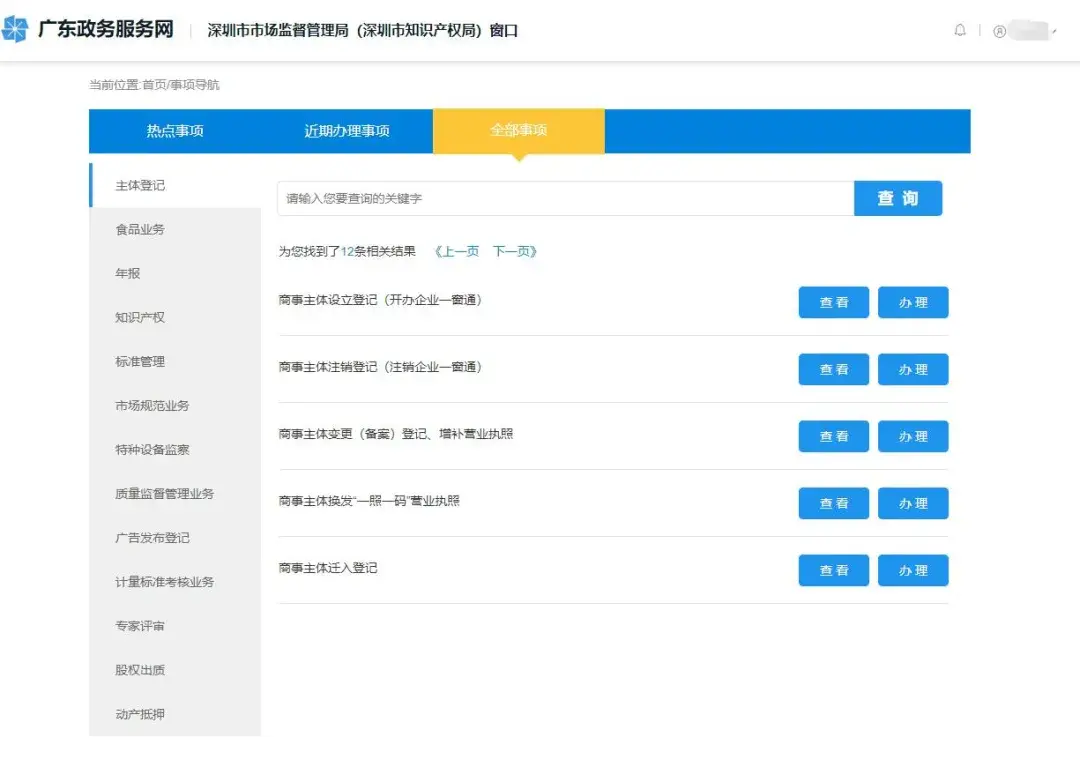Click 办理 for 商事主体迁入登记

pyautogui.click(x=912, y=570)
